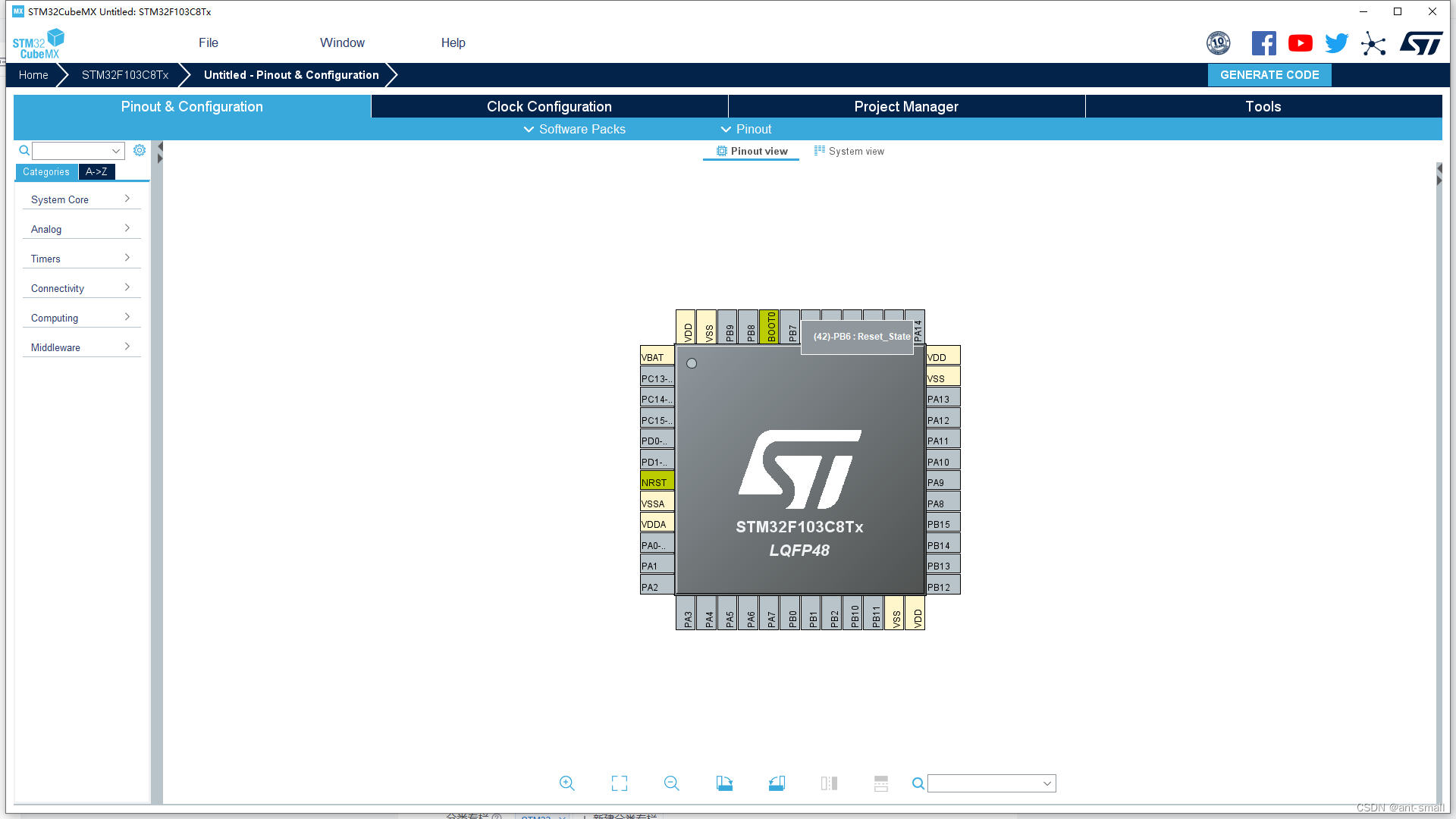The image size is (1456, 819).
Task: Open the peripherals panel settings gear
Action: pos(140,150)
